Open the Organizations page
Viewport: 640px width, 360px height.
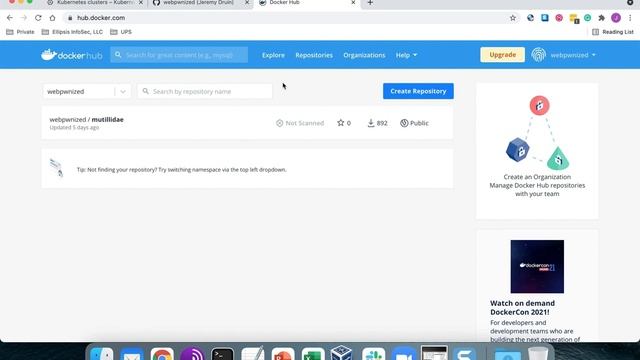[364, 55]
